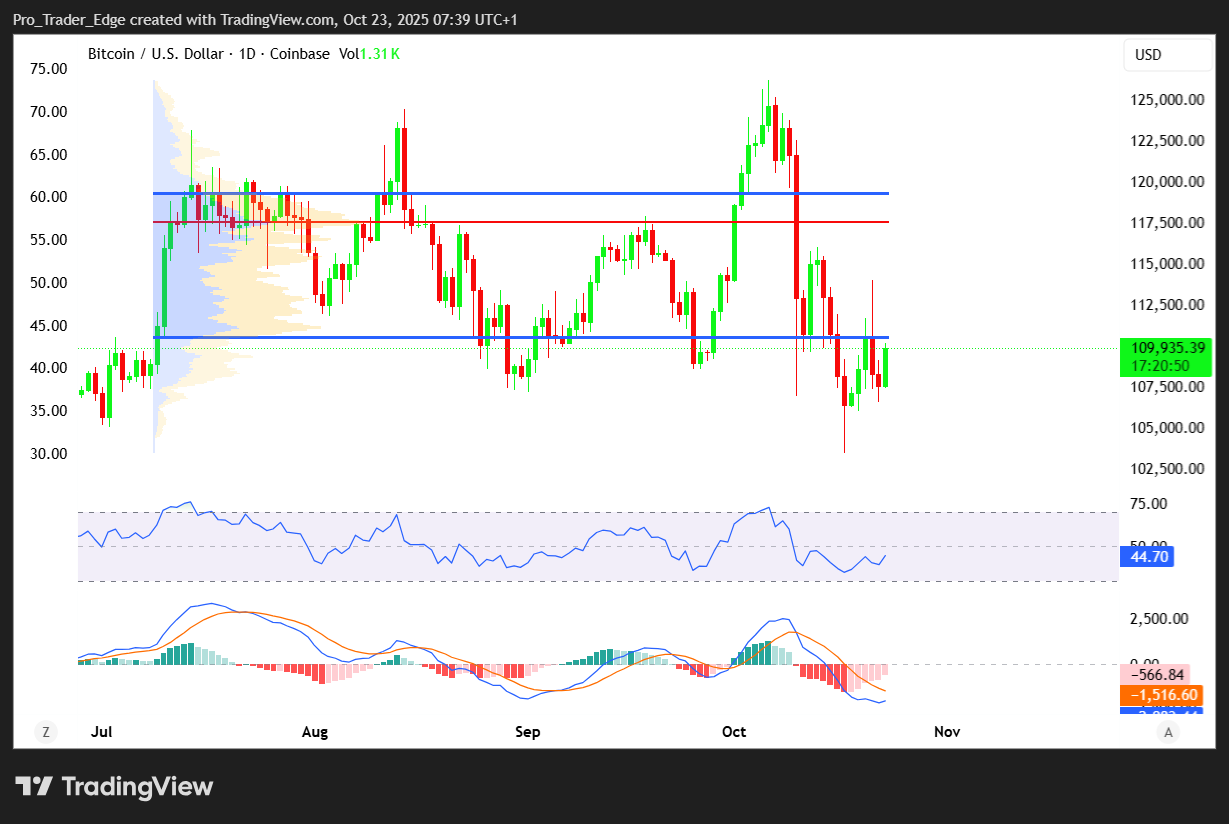The width and height of the screenshot is (1229, 824).
Task: Click the A auto-scale icon
Action: (1167, 732)
